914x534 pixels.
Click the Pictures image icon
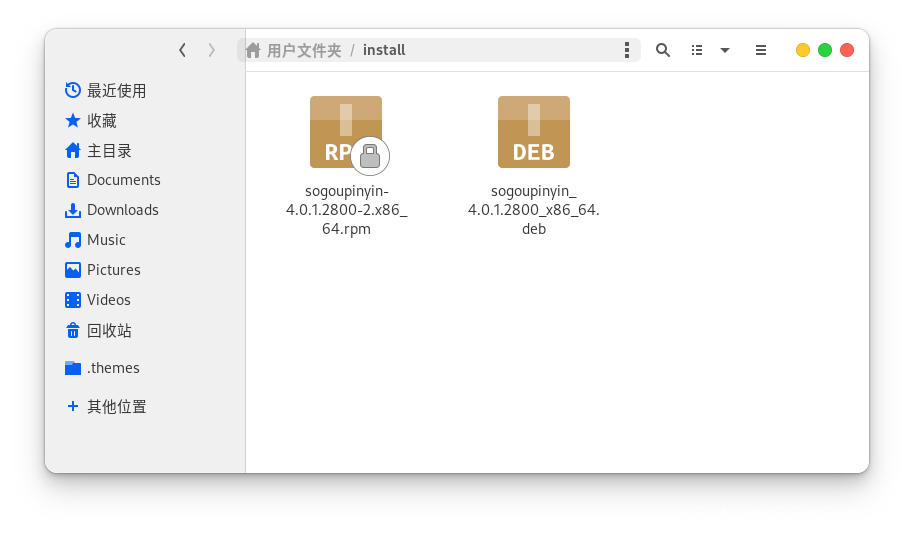[x=73, y=270]
